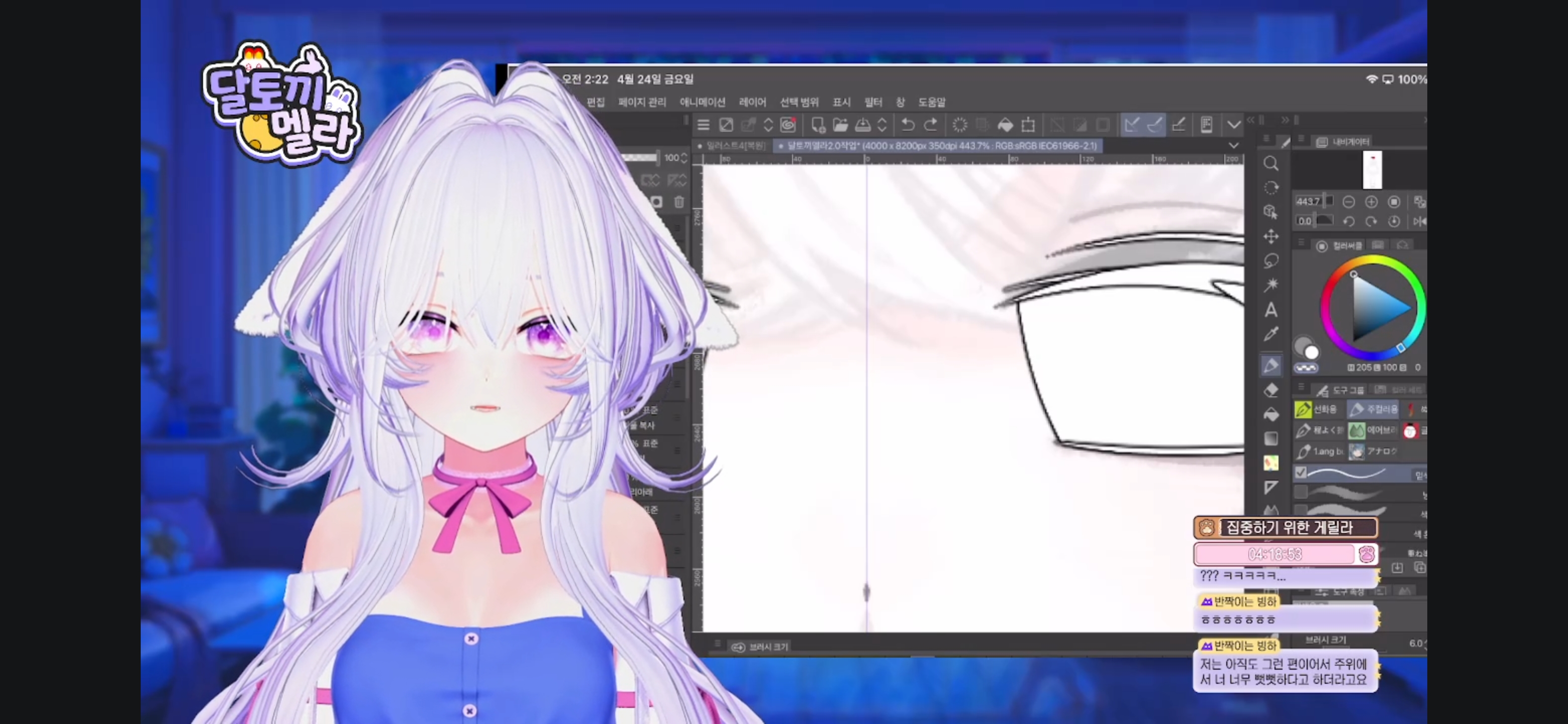The height and width of the screenshot is (724, 1568).
Task: Open the Sub Tool palette menu icon
Action: point(1301,387)
